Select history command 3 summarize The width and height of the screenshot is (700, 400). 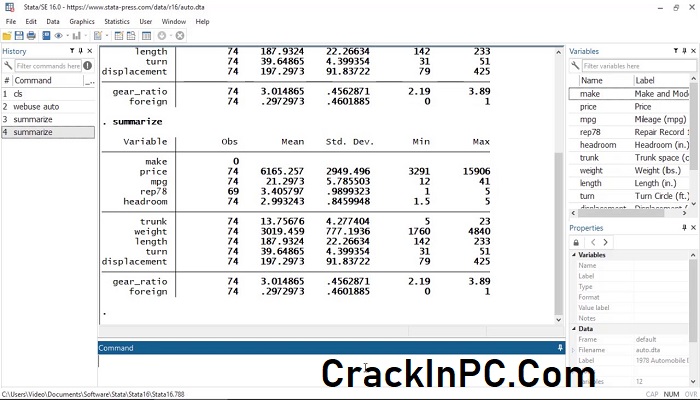coord(48,119)
